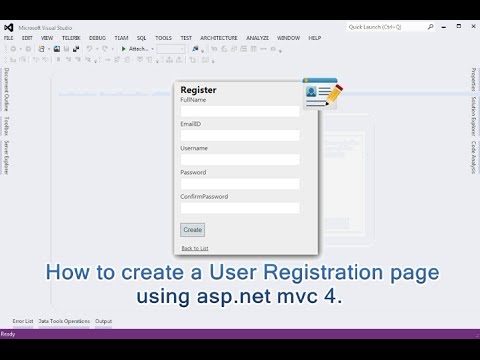Viewport: 480px width, 360px height.
Task: Click the Save All toolbar icon
Action: click(76, 49)
